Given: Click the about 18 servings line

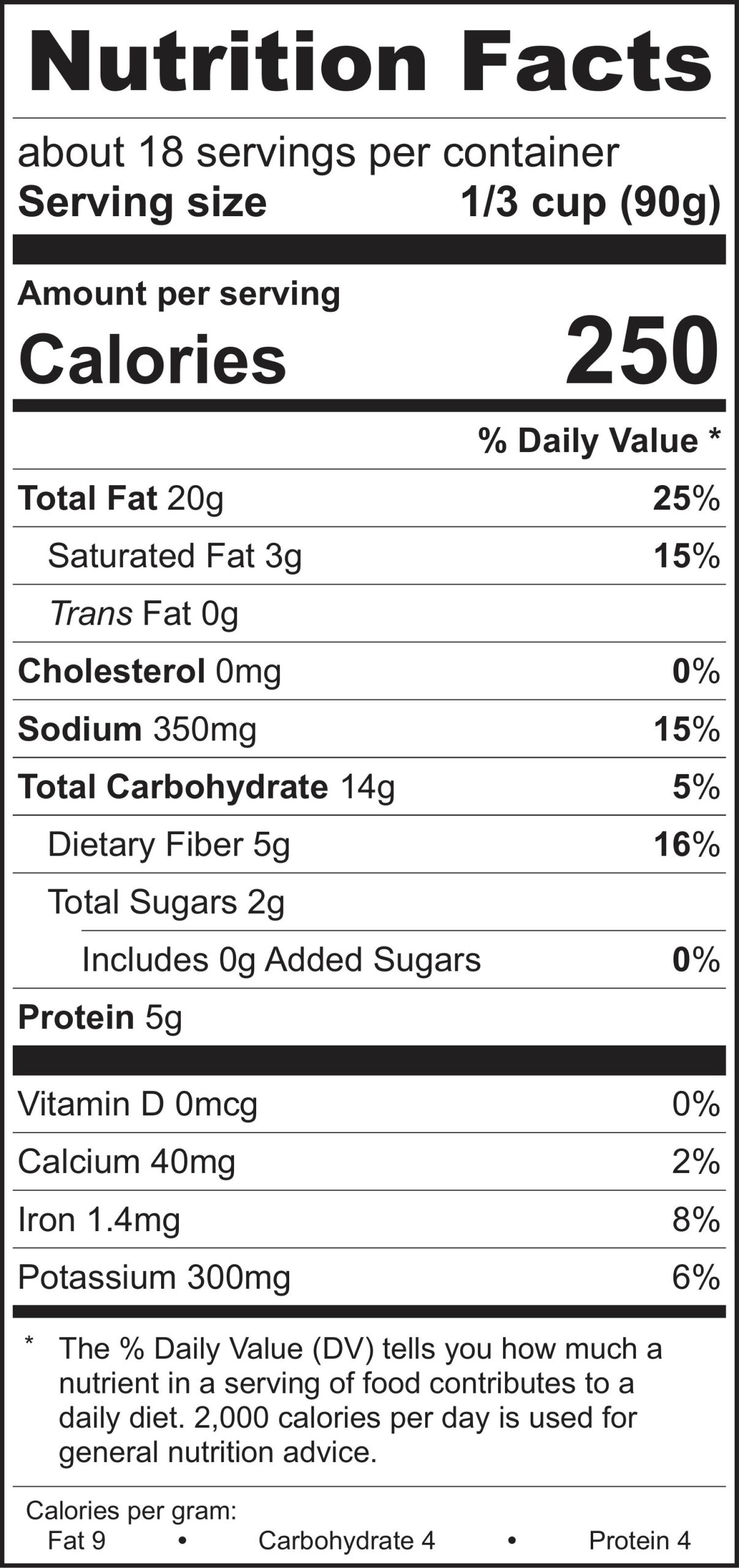Looking at the screenshot, I should coord(318,153).
